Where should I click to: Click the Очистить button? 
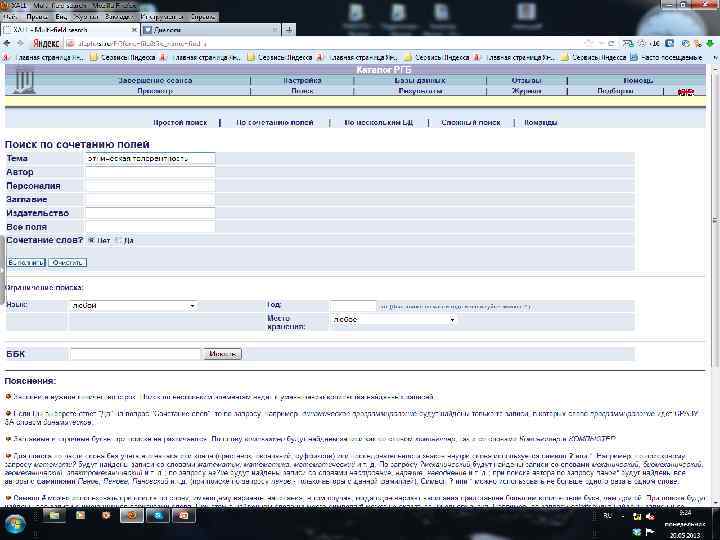(68, 263)
